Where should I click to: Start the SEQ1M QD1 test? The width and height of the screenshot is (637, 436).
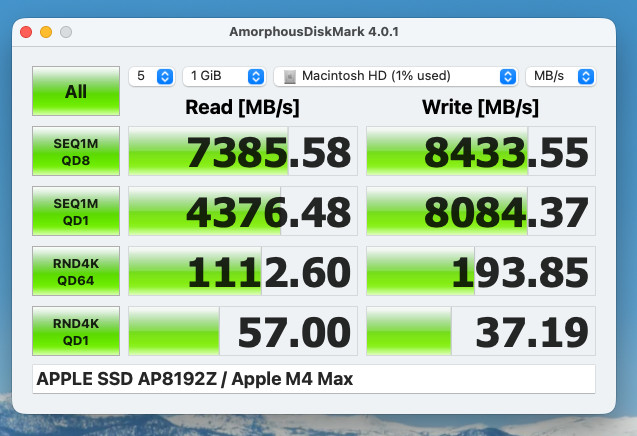click(76, 211)
